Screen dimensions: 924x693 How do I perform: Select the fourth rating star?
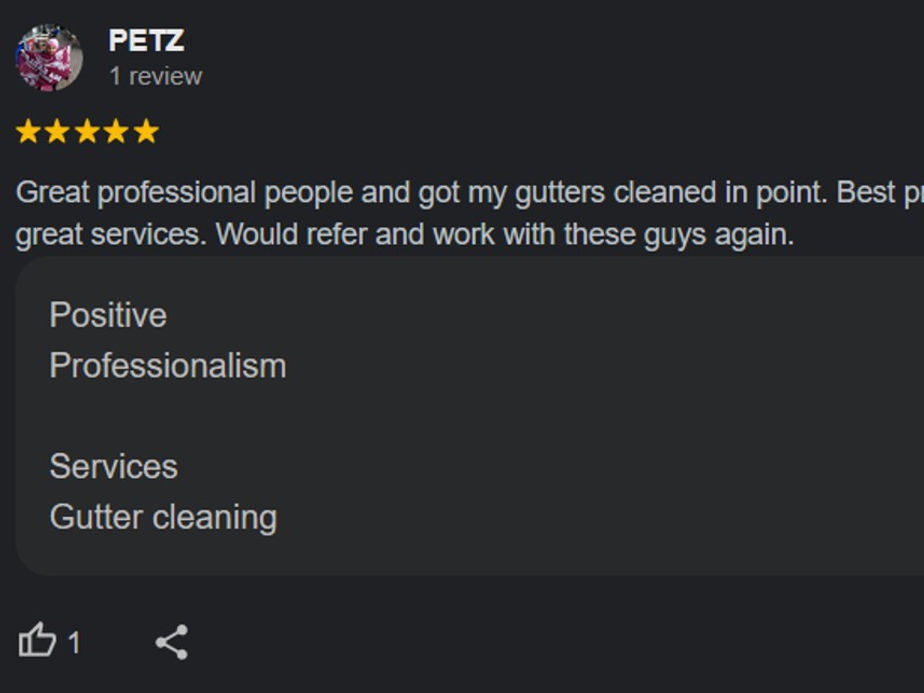coord(117,131)
